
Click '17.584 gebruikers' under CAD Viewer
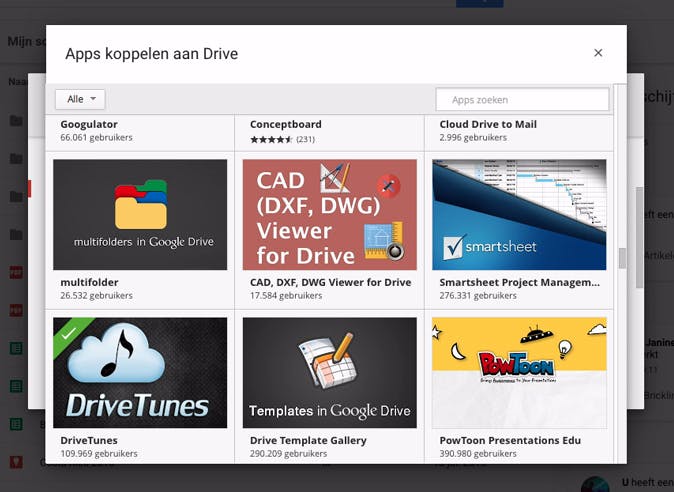pyautogui.click(x=286, y=296)
